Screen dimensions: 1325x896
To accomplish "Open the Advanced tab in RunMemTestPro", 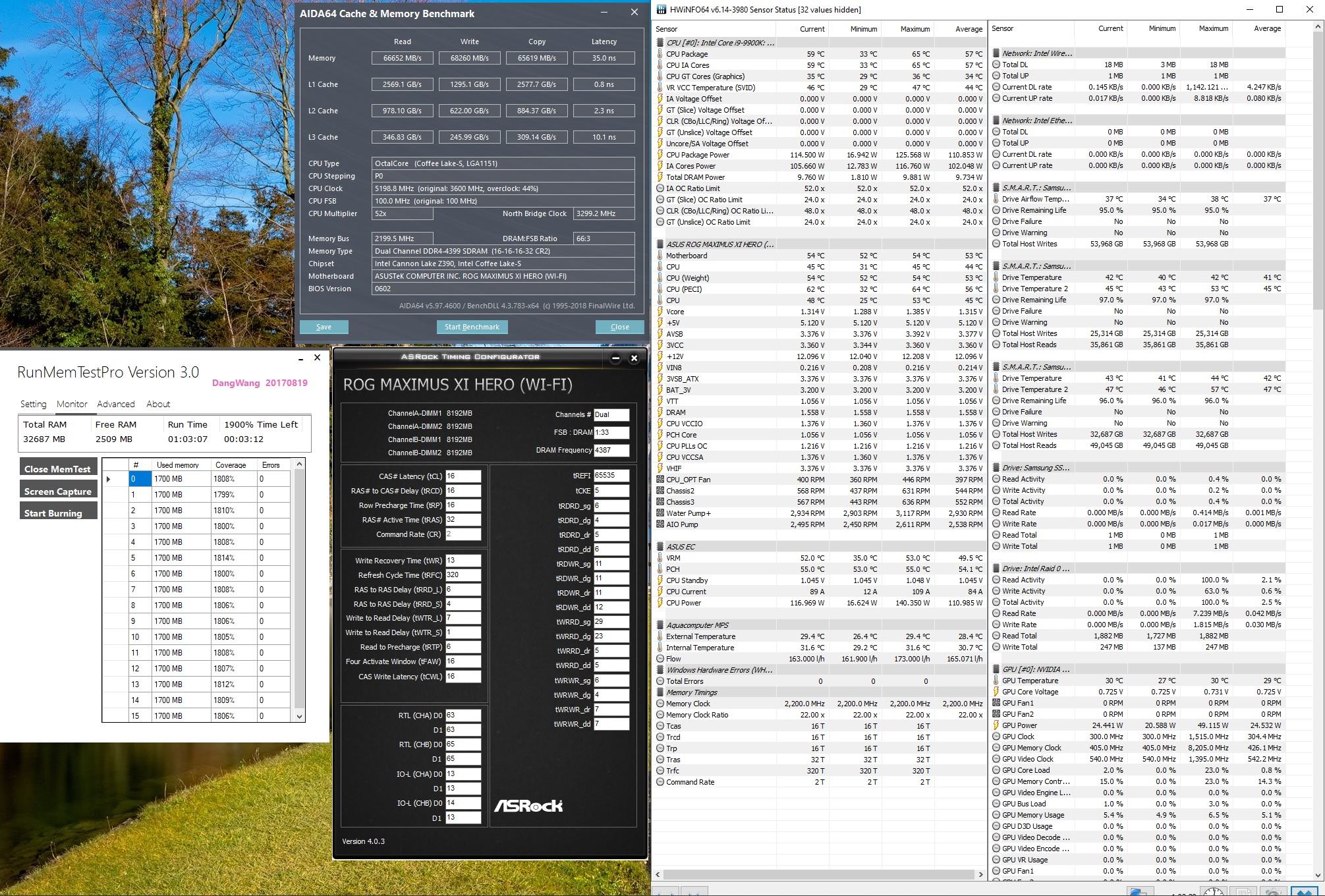I will (116, 404).
